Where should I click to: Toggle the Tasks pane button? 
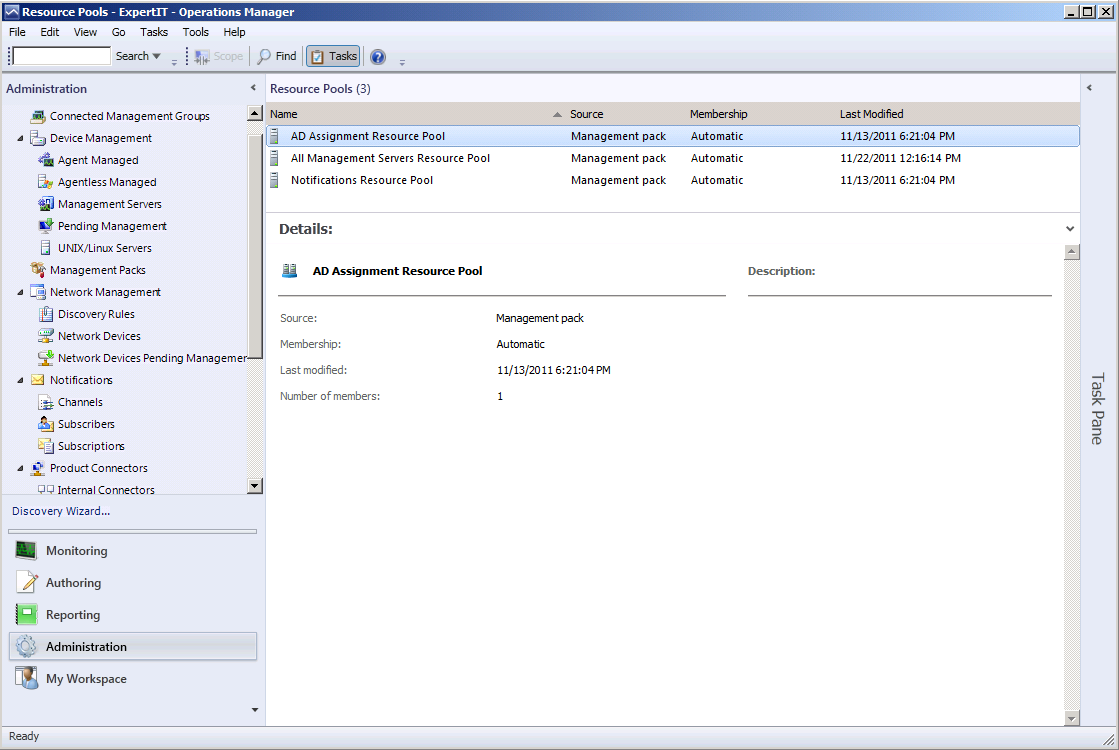[333, 57]
